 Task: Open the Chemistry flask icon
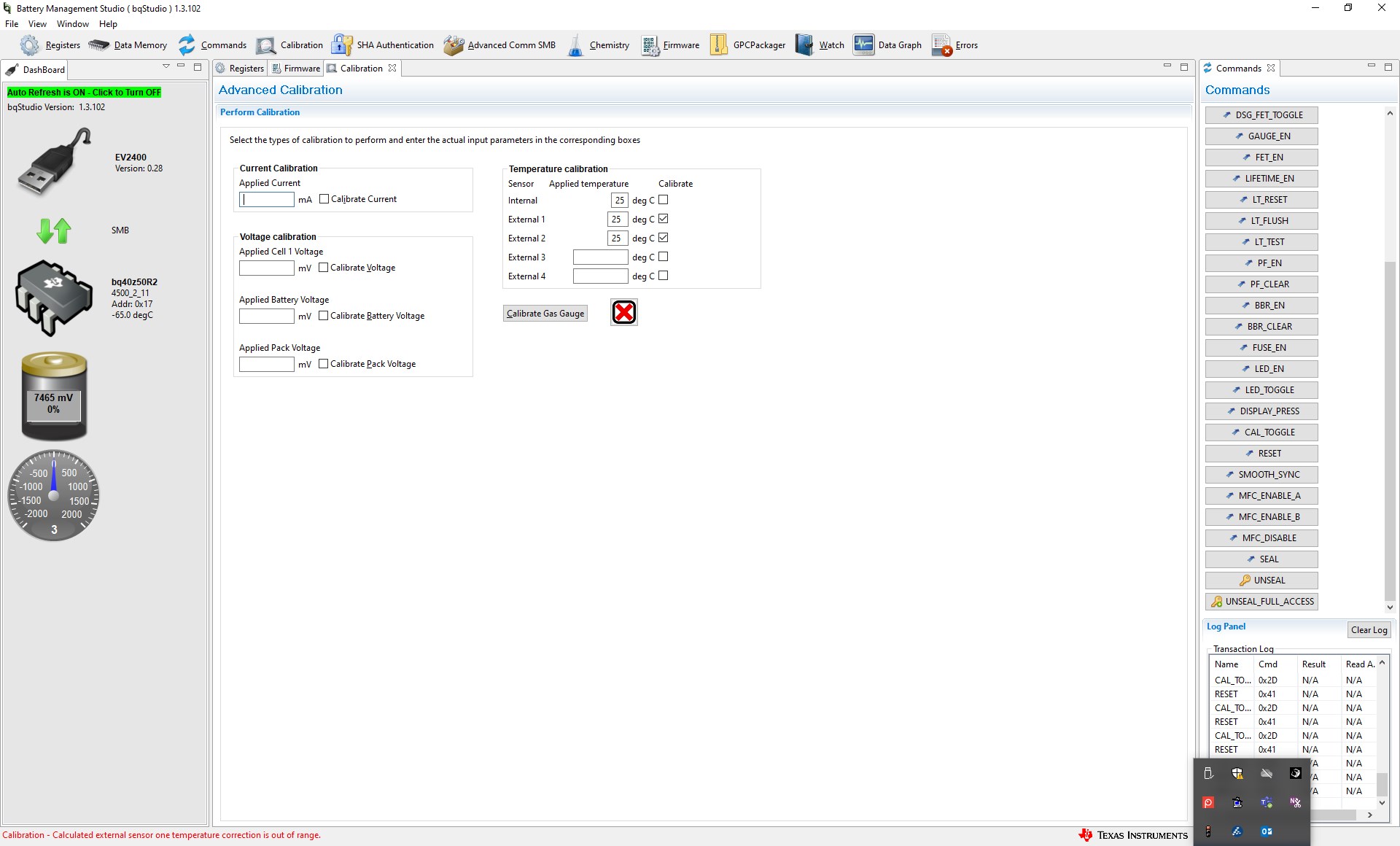(x=576, y=45)
